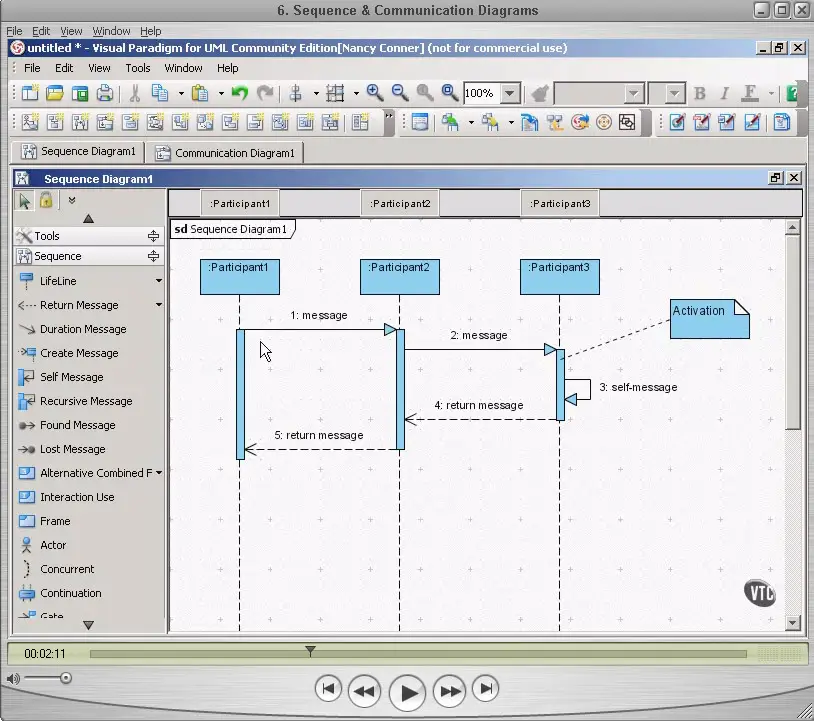Screen dimensions: 814x721
Task: Click the palette scroll-up triangle
Action: point(88,219)
